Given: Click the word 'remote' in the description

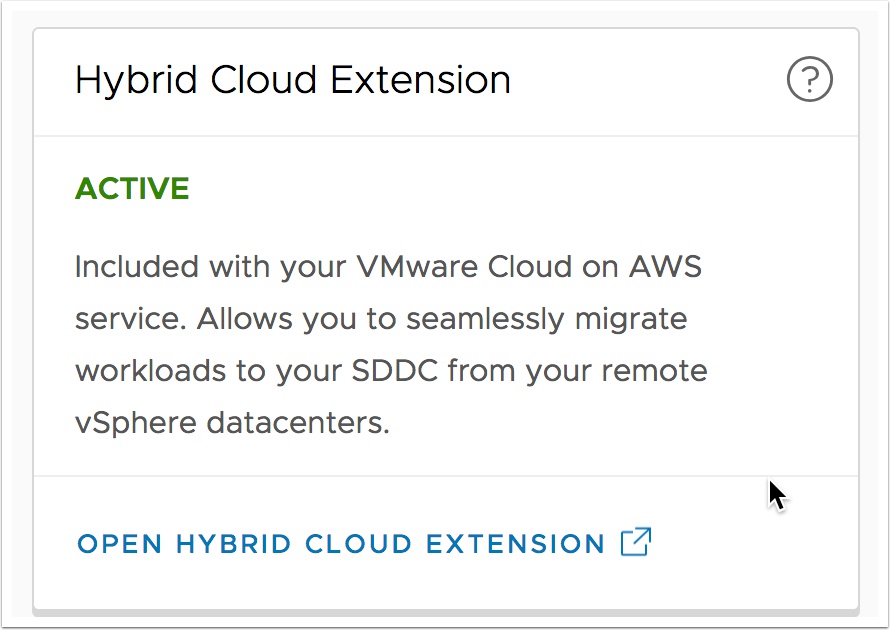Looking at the screenshot, I should click(654, 371).
